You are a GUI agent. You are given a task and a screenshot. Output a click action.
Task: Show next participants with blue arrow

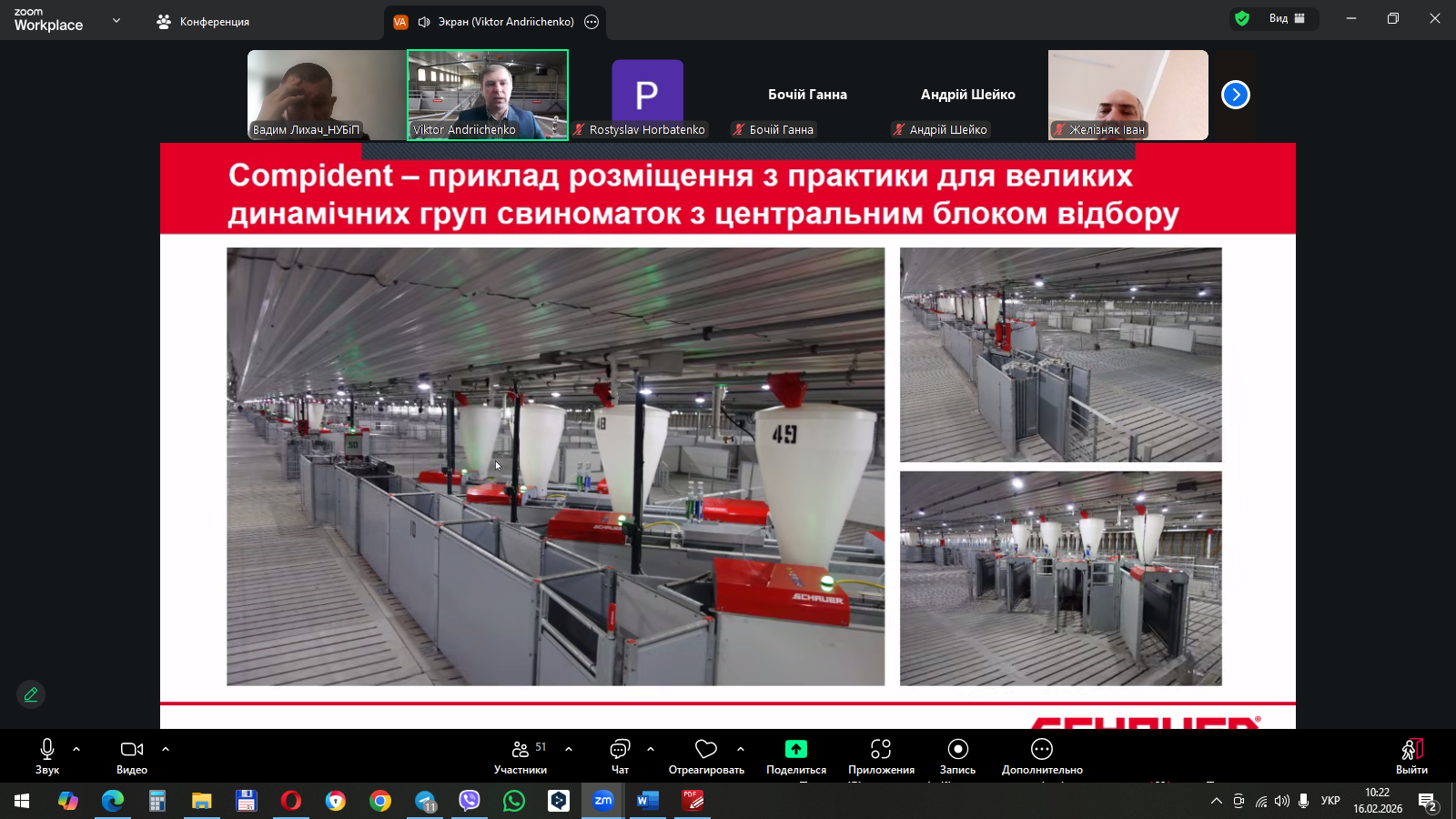coord(1235,95)
